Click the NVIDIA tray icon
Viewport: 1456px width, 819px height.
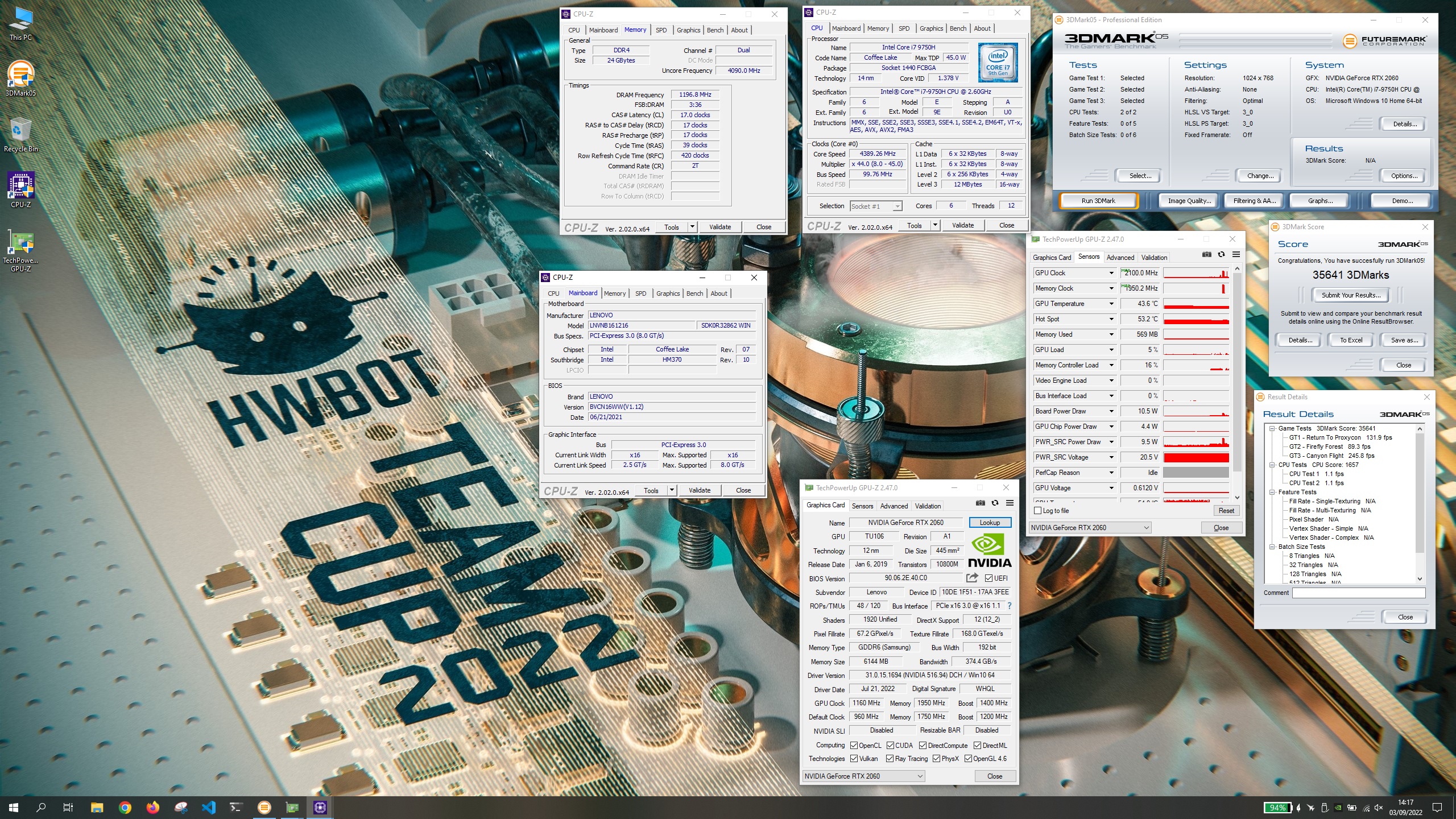pos(1338,807)
